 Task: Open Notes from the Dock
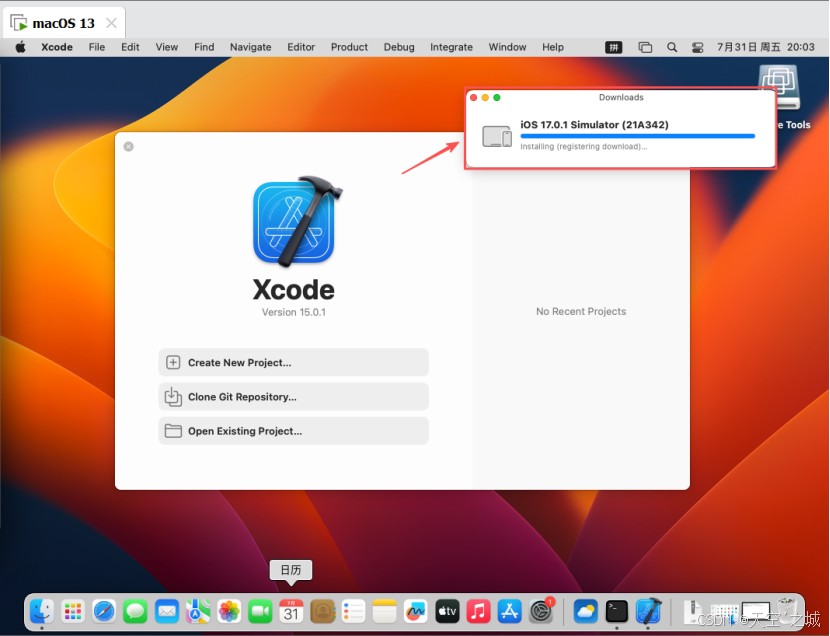pos(385,612)
